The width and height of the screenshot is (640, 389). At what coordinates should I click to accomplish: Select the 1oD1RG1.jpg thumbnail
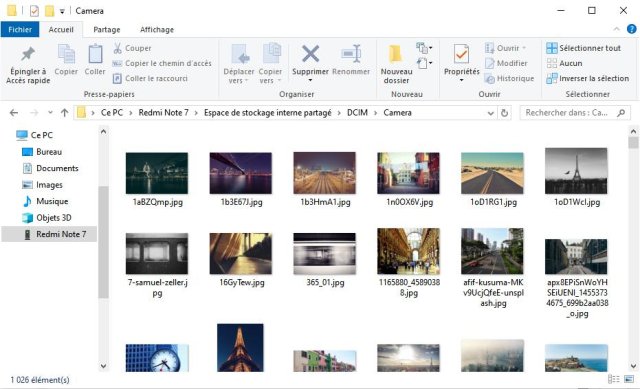[x=492, y=173]
